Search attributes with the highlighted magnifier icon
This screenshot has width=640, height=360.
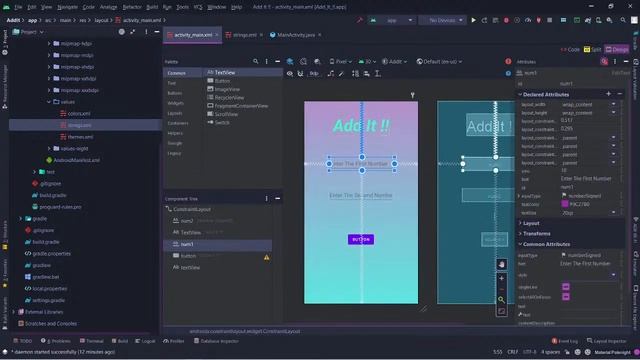pos(604,62)
